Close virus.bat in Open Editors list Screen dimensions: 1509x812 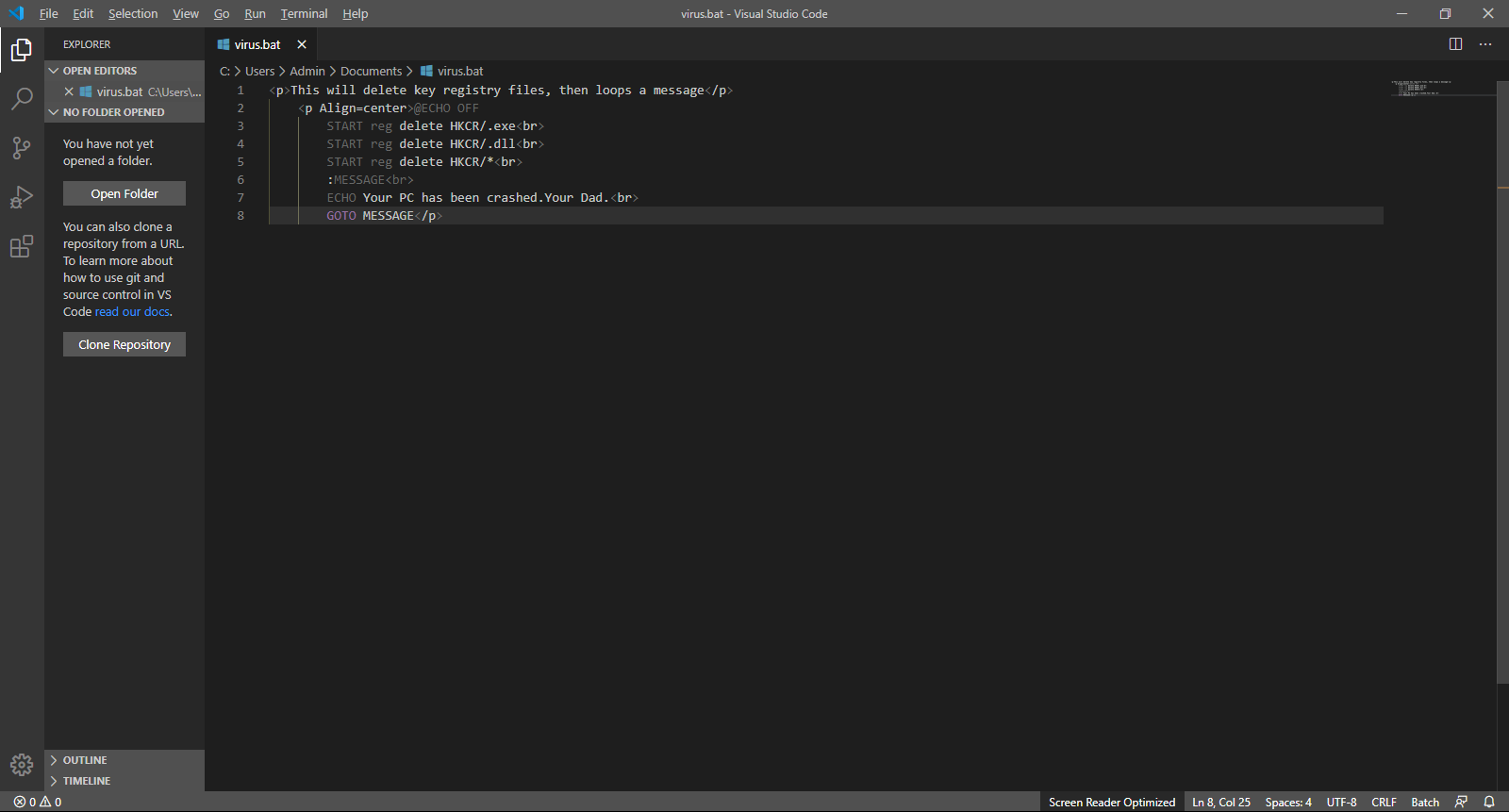pos(69,91)
